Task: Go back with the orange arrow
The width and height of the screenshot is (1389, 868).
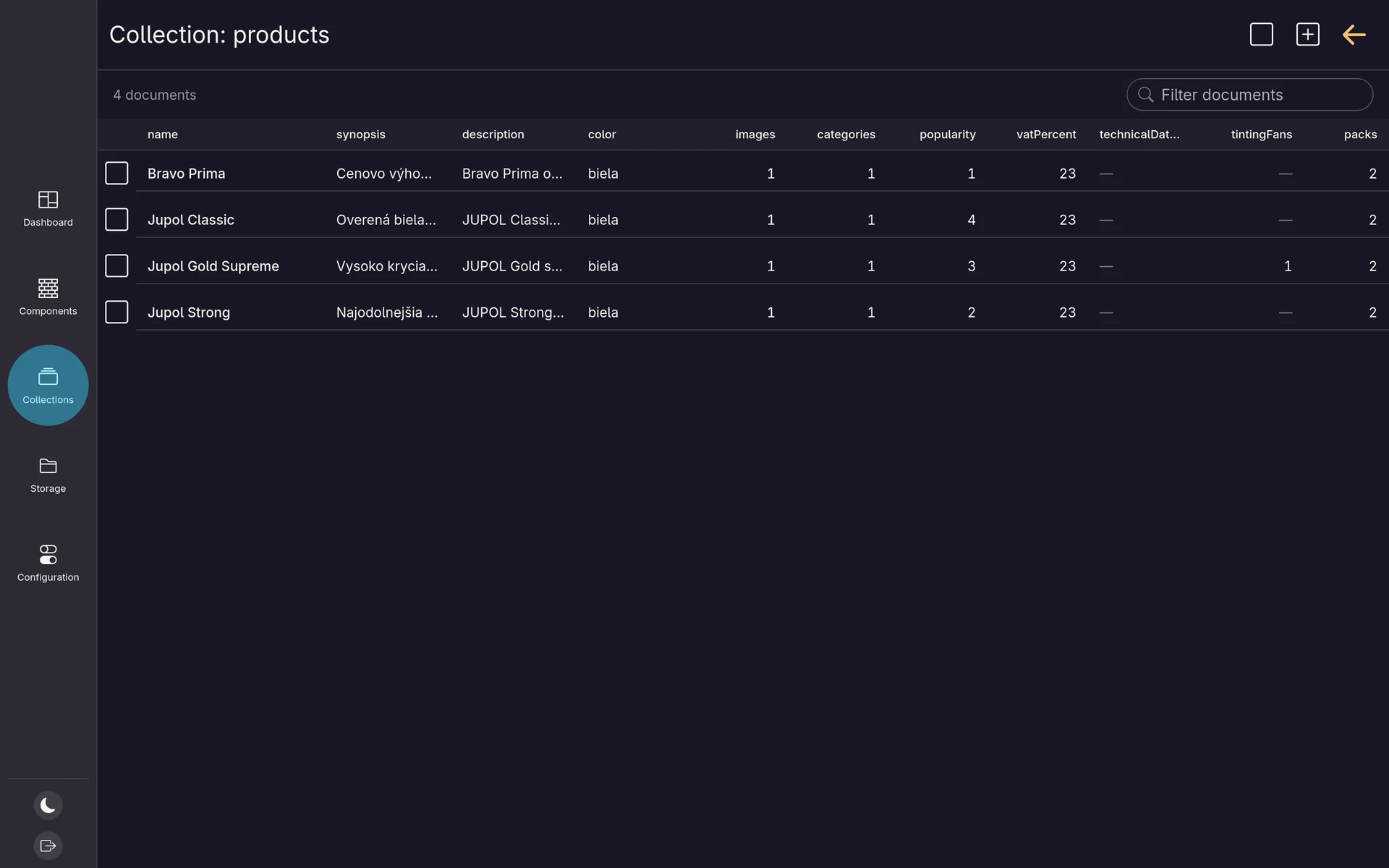Action: point(1354,35)
